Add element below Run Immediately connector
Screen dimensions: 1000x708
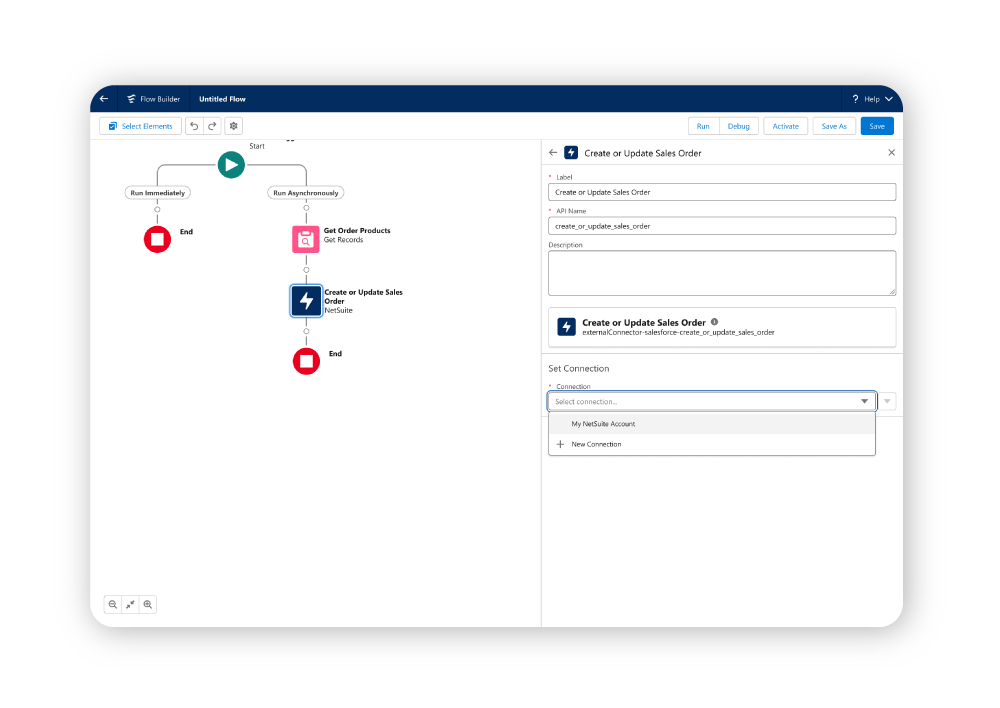(x=158, y=209)
